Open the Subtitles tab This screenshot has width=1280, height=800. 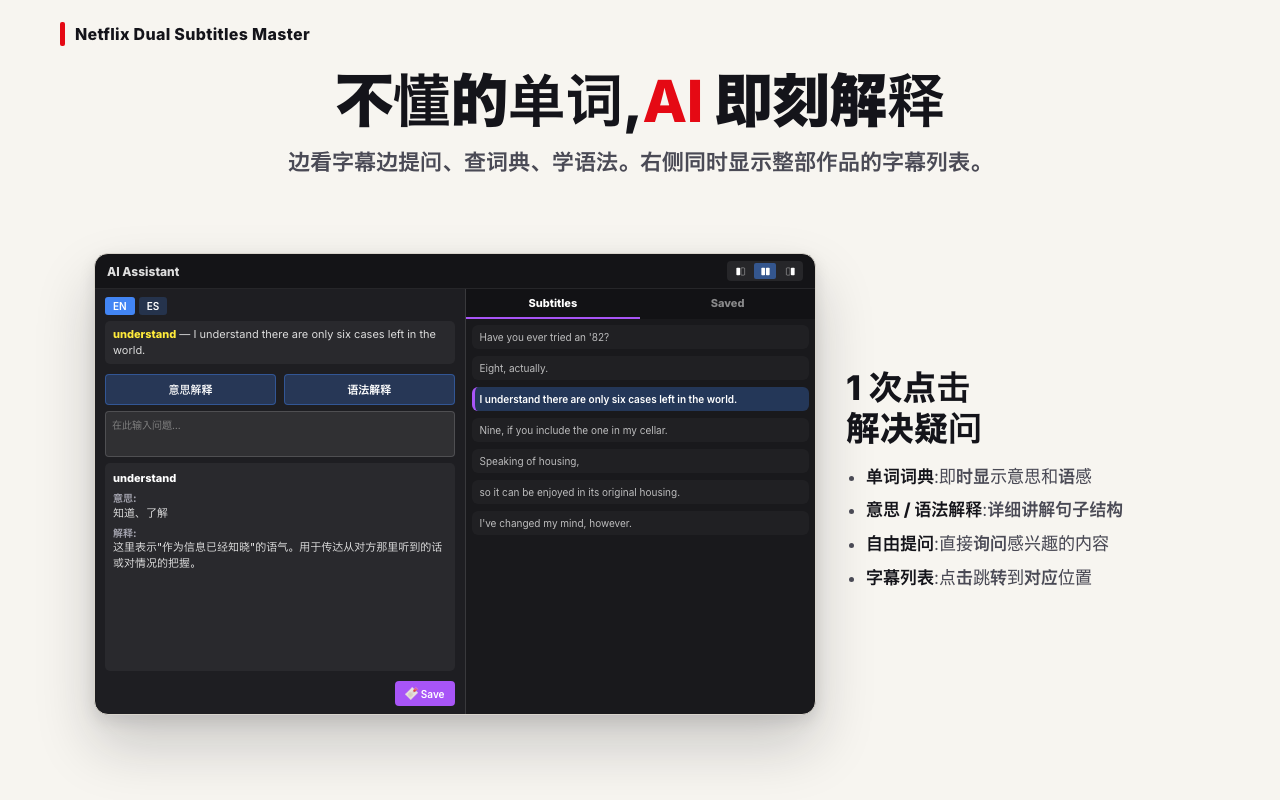click(553, 303)
